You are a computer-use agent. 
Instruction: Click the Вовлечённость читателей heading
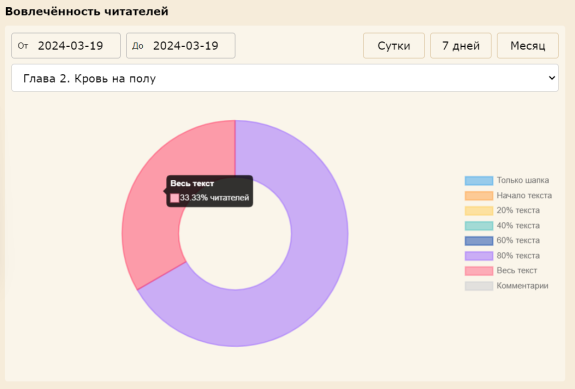point(87,11)
